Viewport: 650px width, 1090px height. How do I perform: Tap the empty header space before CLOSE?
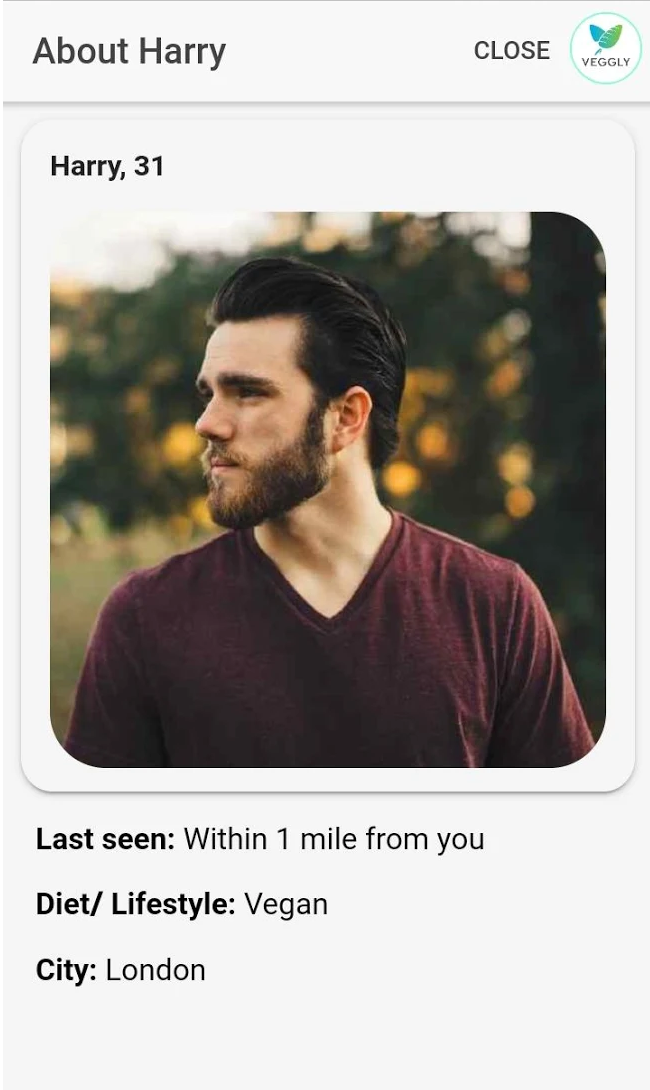[x=350, y=51]
